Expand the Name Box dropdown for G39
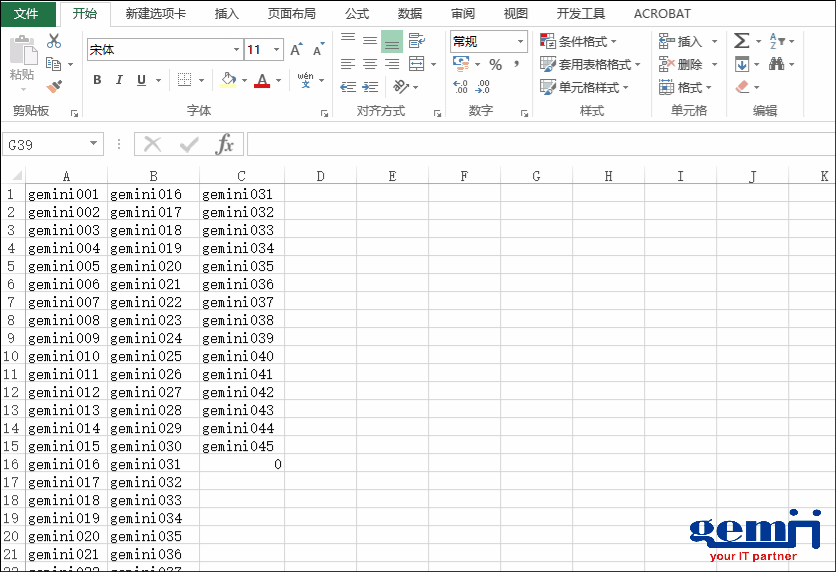 coord(93,144)
